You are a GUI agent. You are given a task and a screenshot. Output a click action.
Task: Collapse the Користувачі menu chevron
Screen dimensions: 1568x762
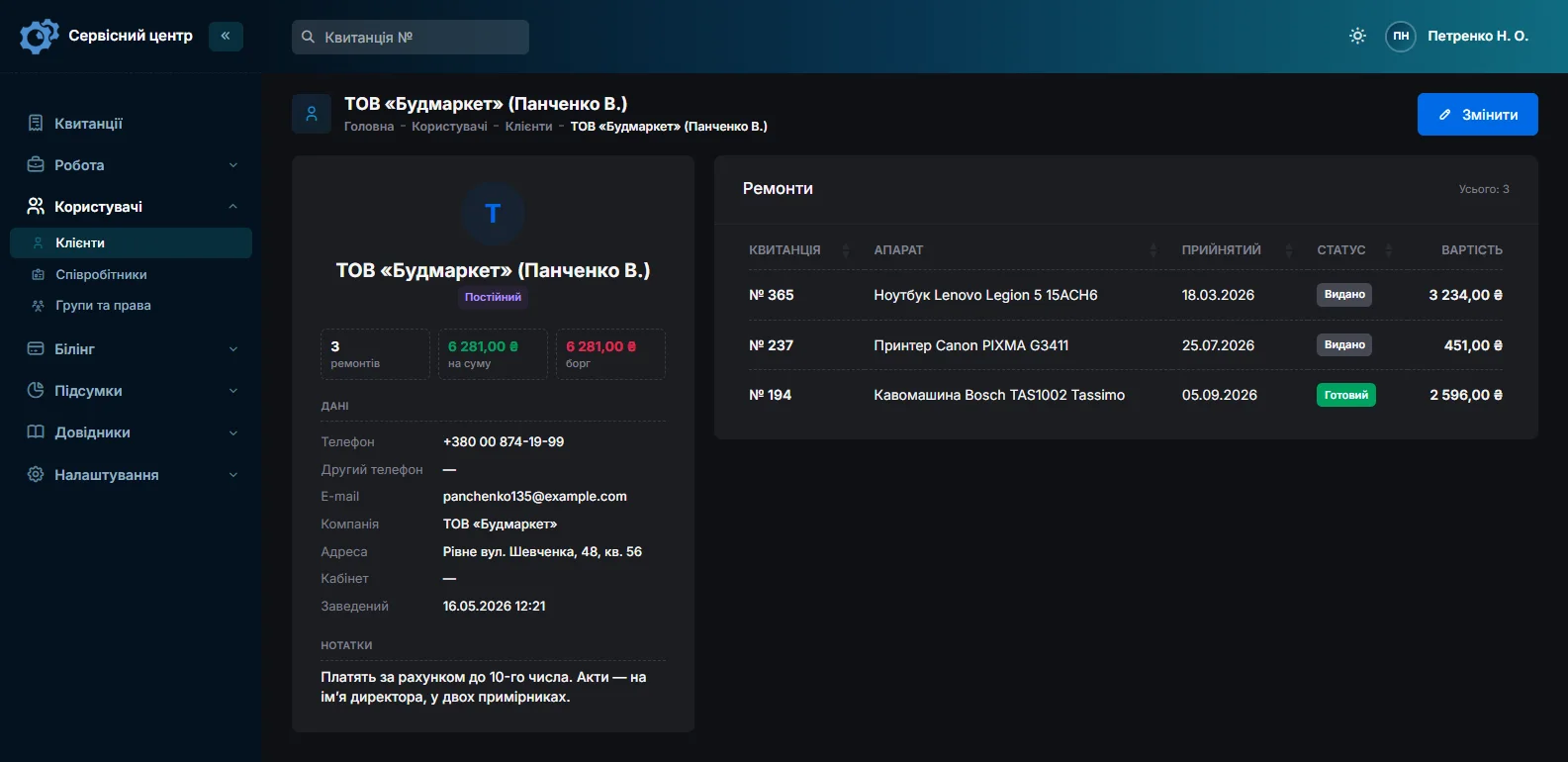pyautogui.click(x=233, y=207)
